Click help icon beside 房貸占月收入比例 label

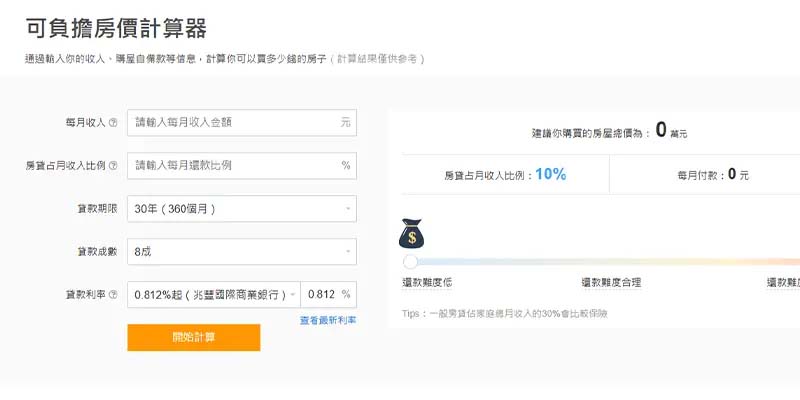click(x=113, y=166)
